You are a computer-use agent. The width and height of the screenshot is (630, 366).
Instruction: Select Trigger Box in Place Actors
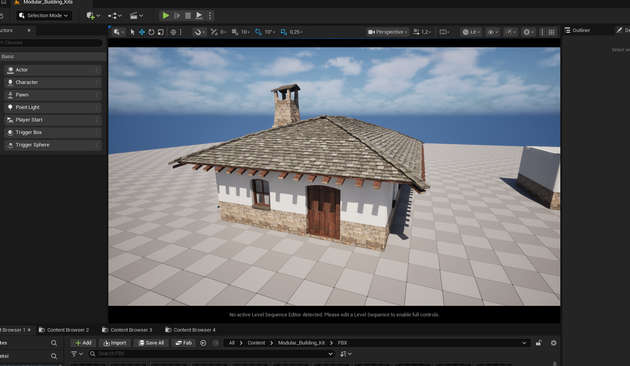(x=53, y=132)
